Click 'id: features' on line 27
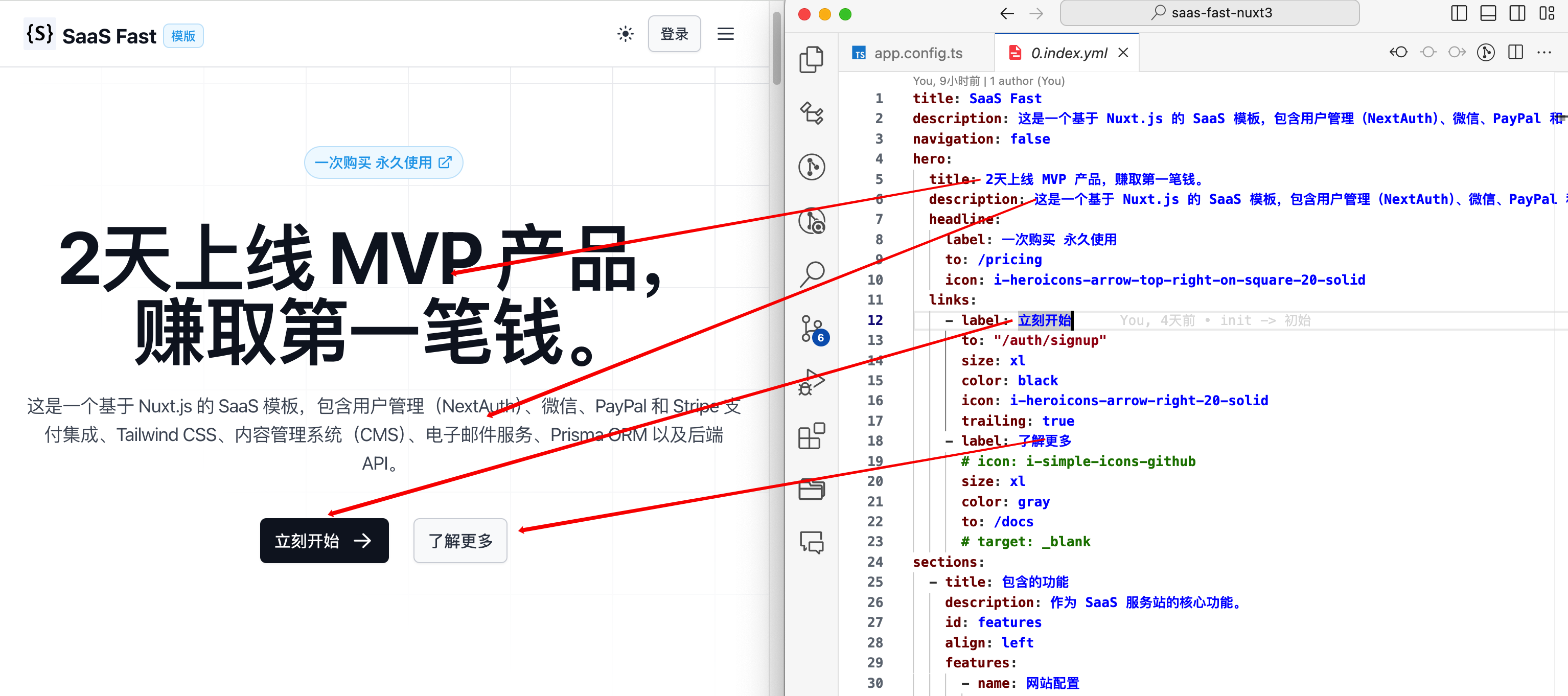The height and width of the screenshot is (696, 1568). (x=993, y=622)
